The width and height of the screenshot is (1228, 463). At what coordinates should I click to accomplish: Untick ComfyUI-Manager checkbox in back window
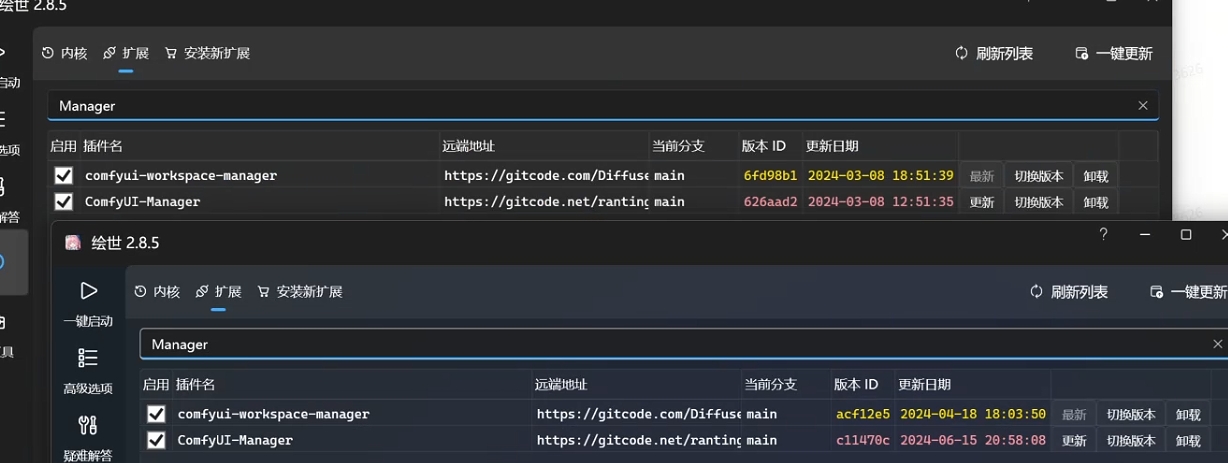click(x=64, y=202)
